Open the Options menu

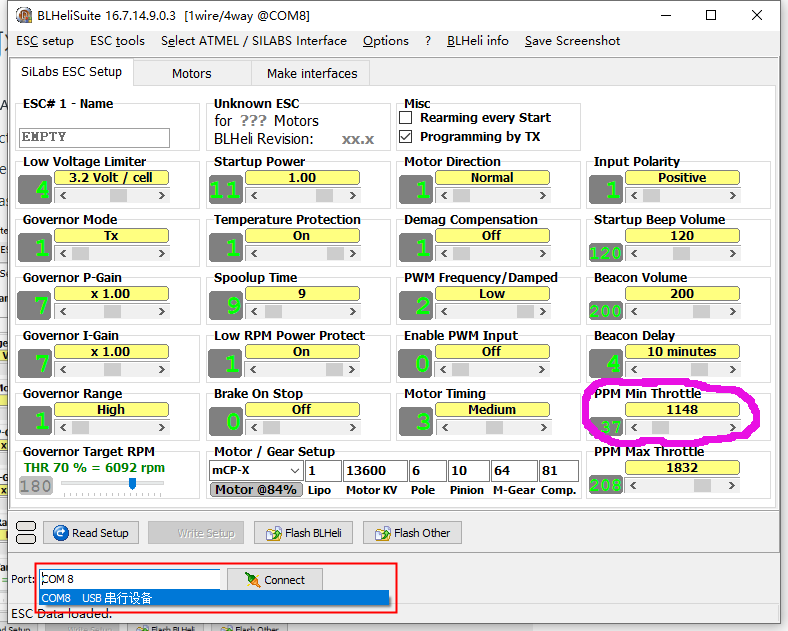[386, 41]
